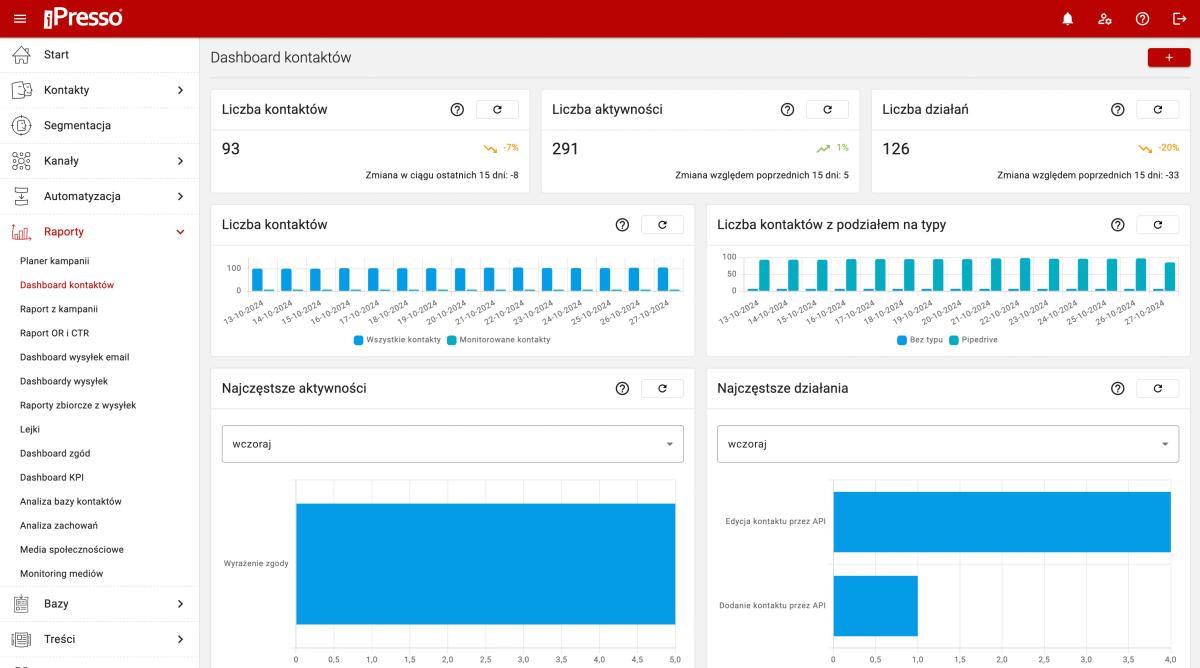Show help for the Liczba aktywności card
The height and width of the screenshot is (668, 1200).
(787, 110)
